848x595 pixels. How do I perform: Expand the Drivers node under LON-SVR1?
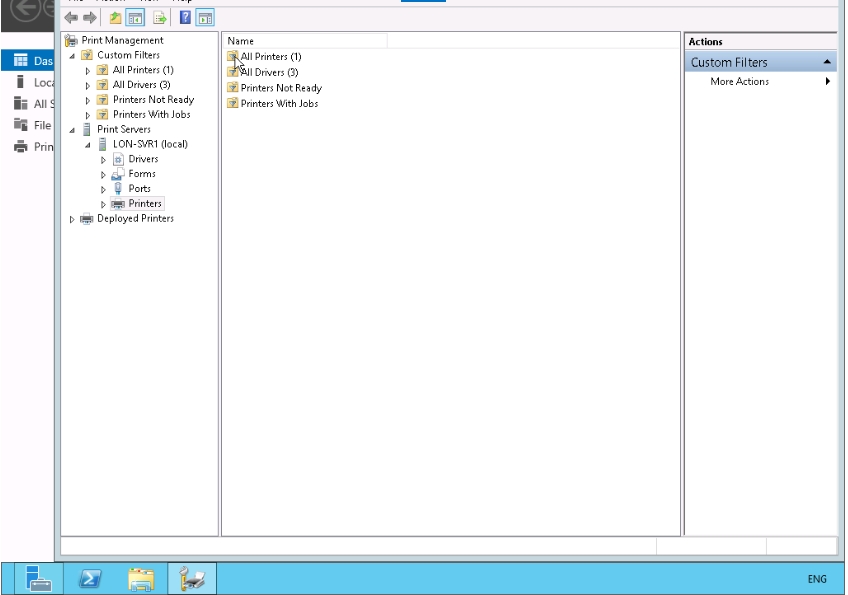pos(103,160)
